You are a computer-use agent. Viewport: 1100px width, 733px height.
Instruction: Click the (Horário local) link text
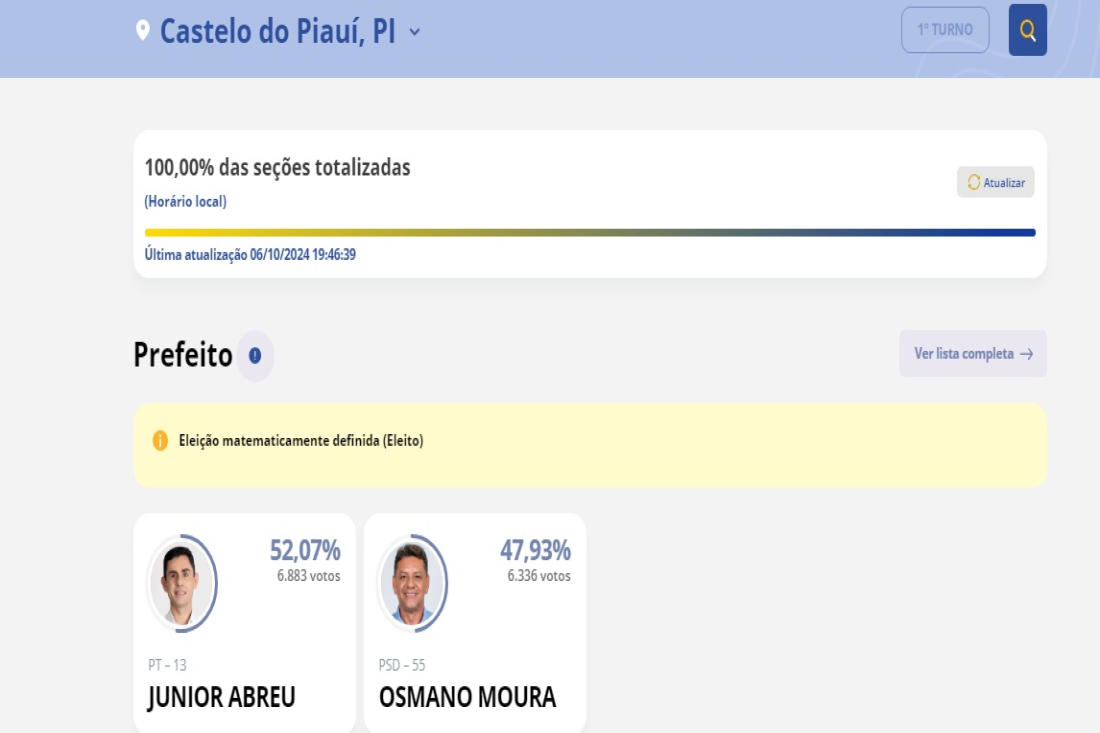point(185,201)
